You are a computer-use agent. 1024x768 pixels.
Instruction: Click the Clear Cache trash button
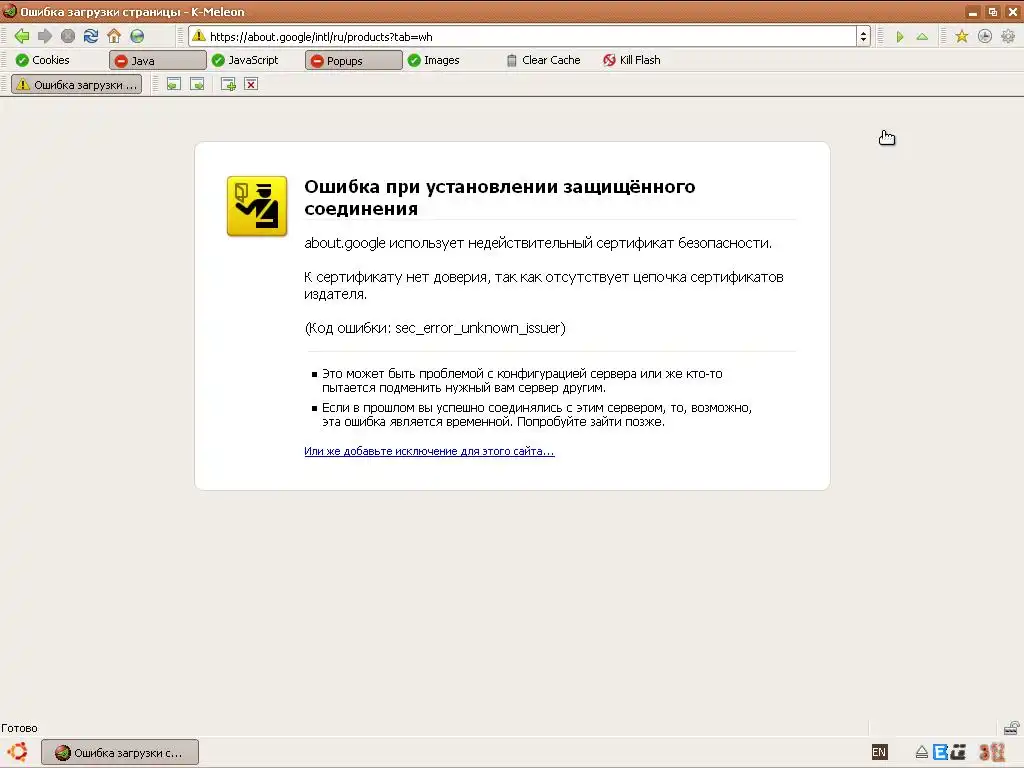543,60
